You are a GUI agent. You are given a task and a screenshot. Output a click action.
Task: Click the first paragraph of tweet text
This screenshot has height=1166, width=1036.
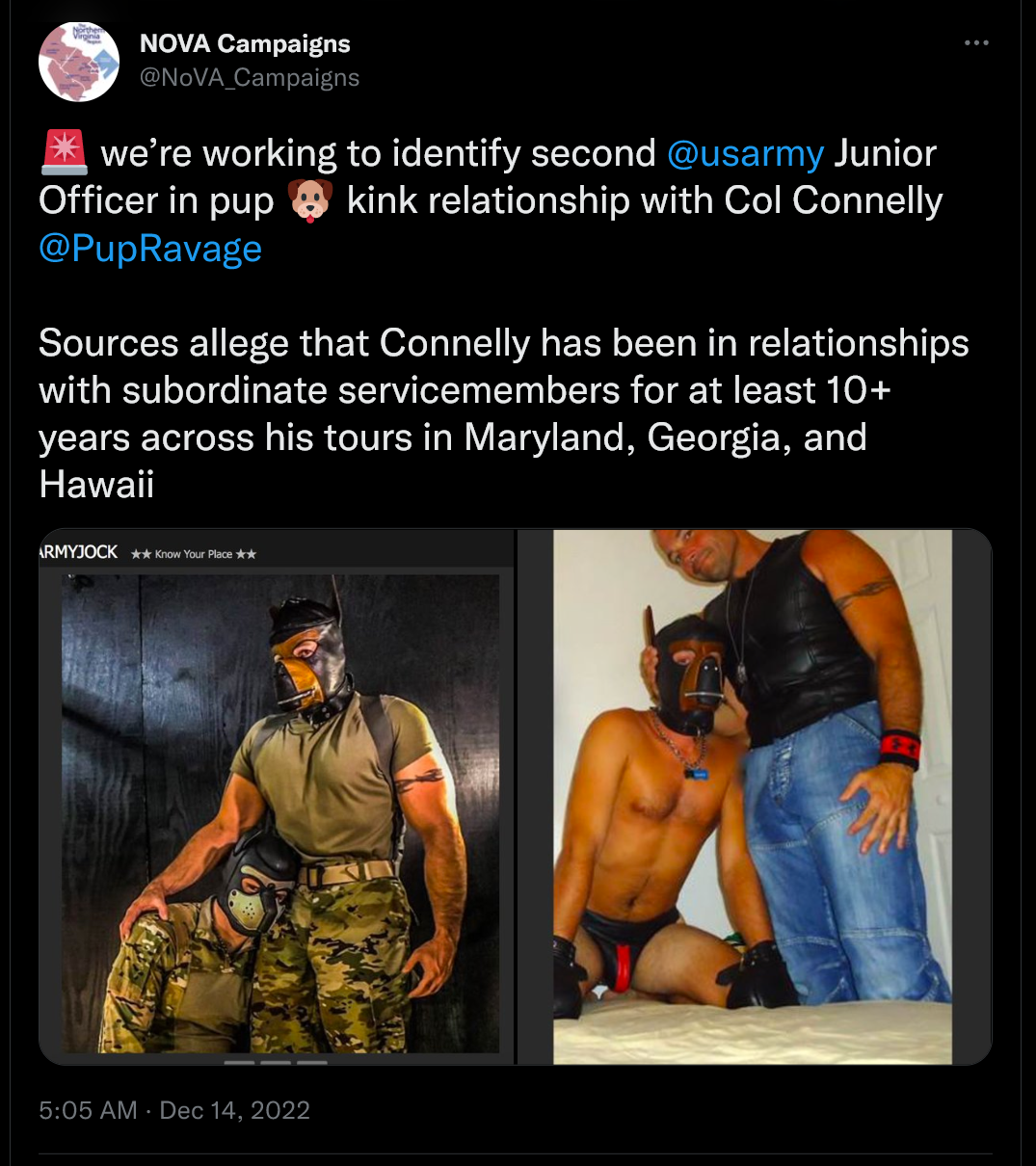click(x=491, y=200)
